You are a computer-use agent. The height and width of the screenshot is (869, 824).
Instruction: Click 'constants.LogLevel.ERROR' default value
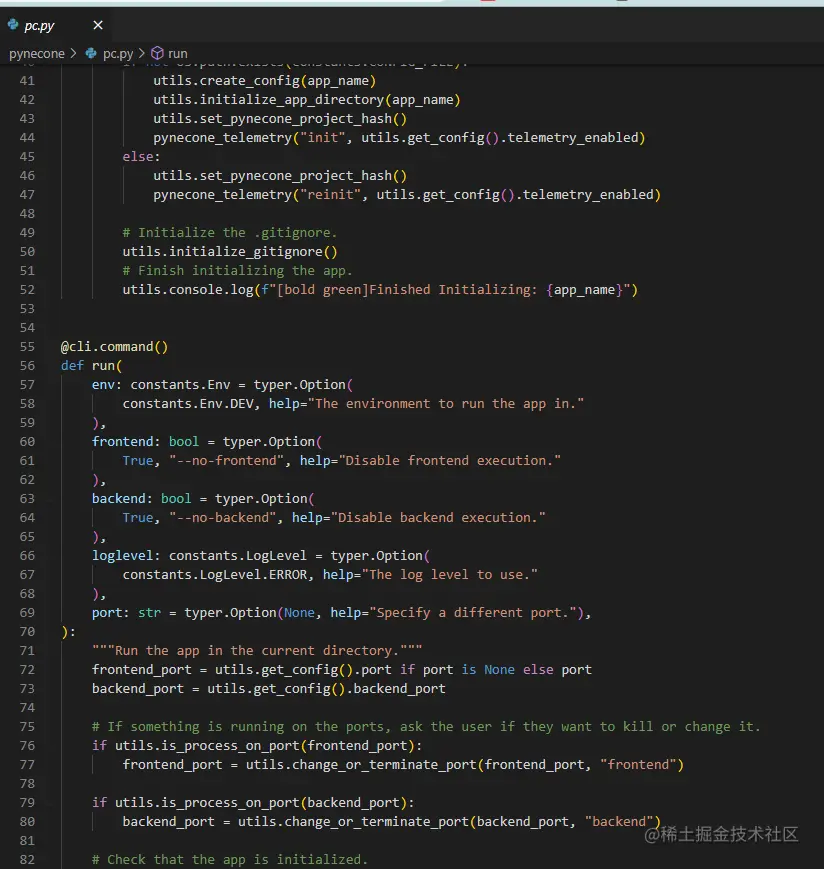[x=214, y=575]
